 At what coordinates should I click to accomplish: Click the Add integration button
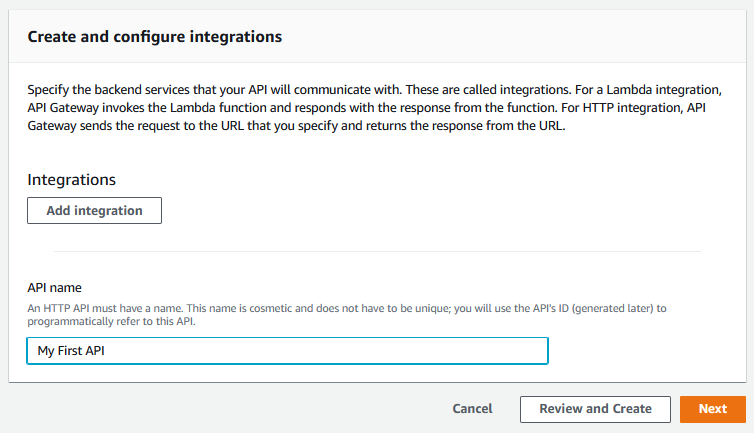click(x=94, y=211)
